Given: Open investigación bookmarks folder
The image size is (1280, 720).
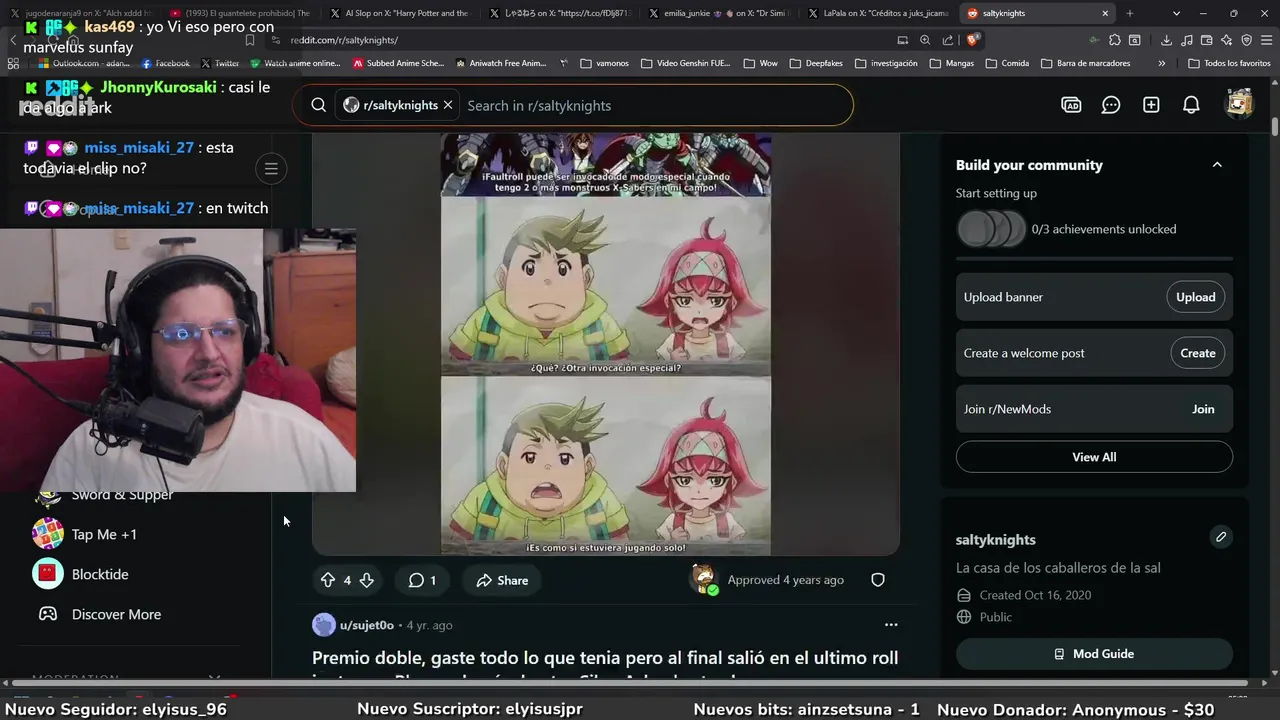Looking at the screenshot, I should coord(885,63).
